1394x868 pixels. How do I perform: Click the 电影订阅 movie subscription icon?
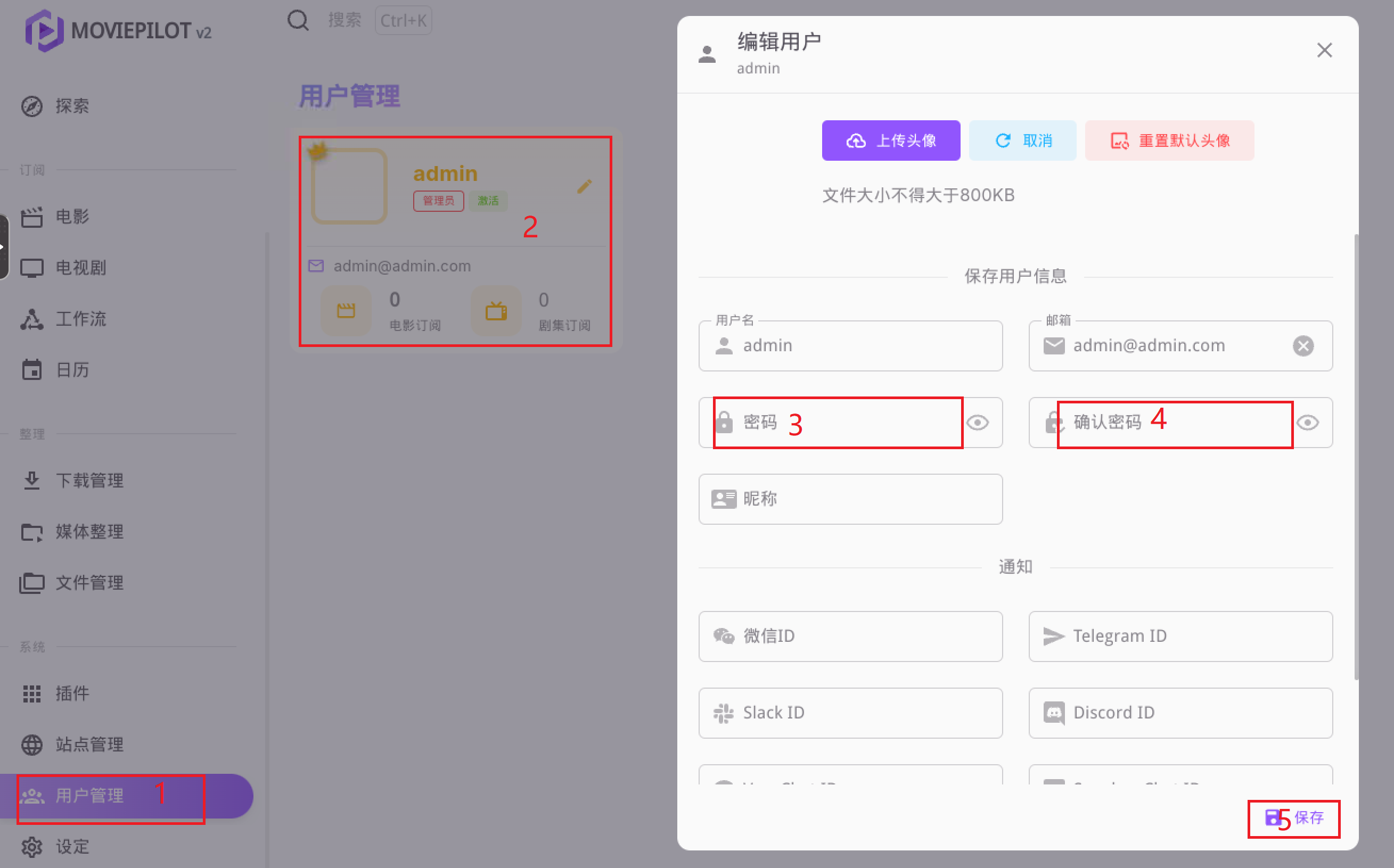[x=346, y=311]
